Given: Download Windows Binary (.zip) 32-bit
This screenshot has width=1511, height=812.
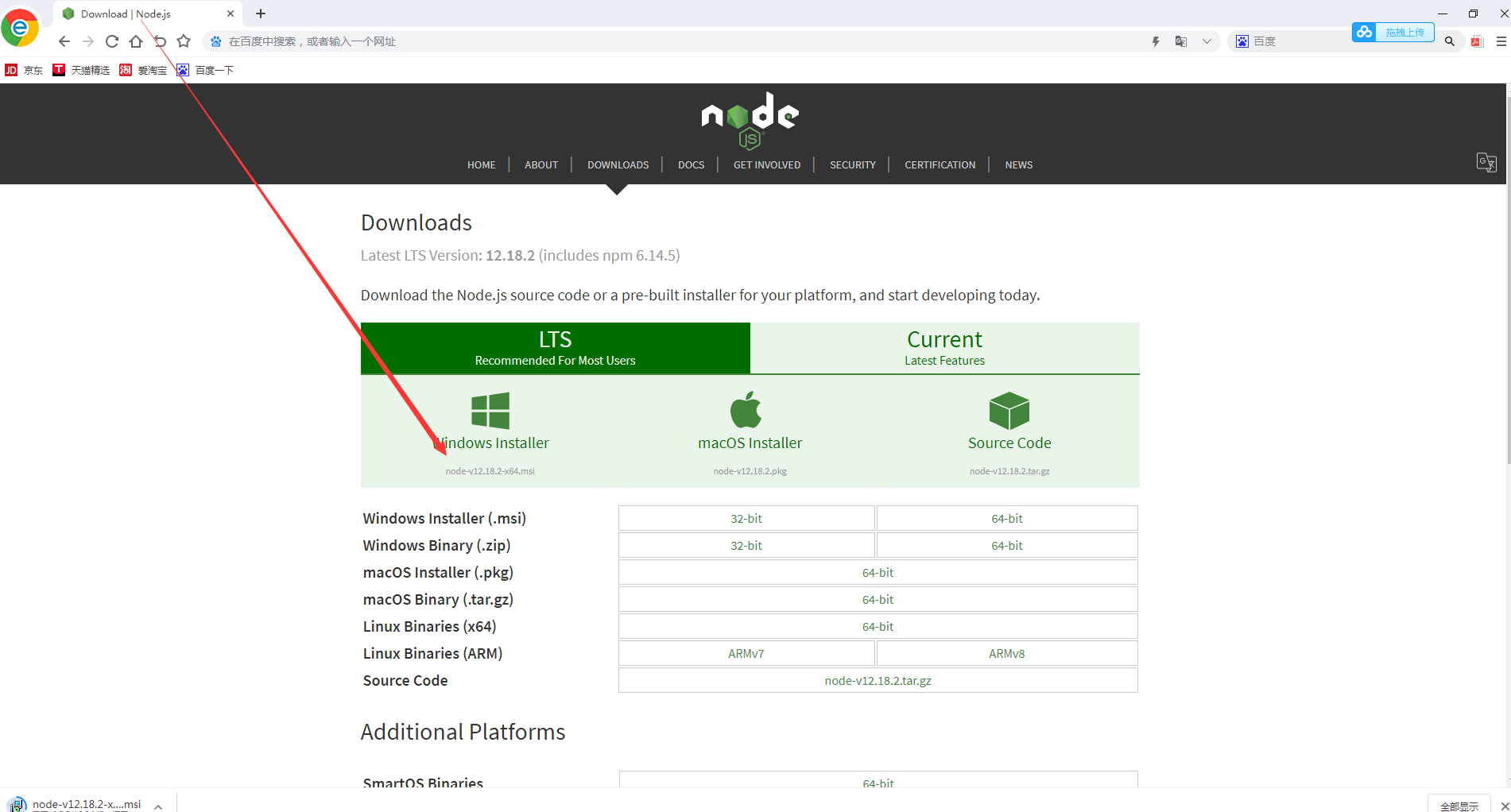Looking at the screenshot, I should point(746,545).
